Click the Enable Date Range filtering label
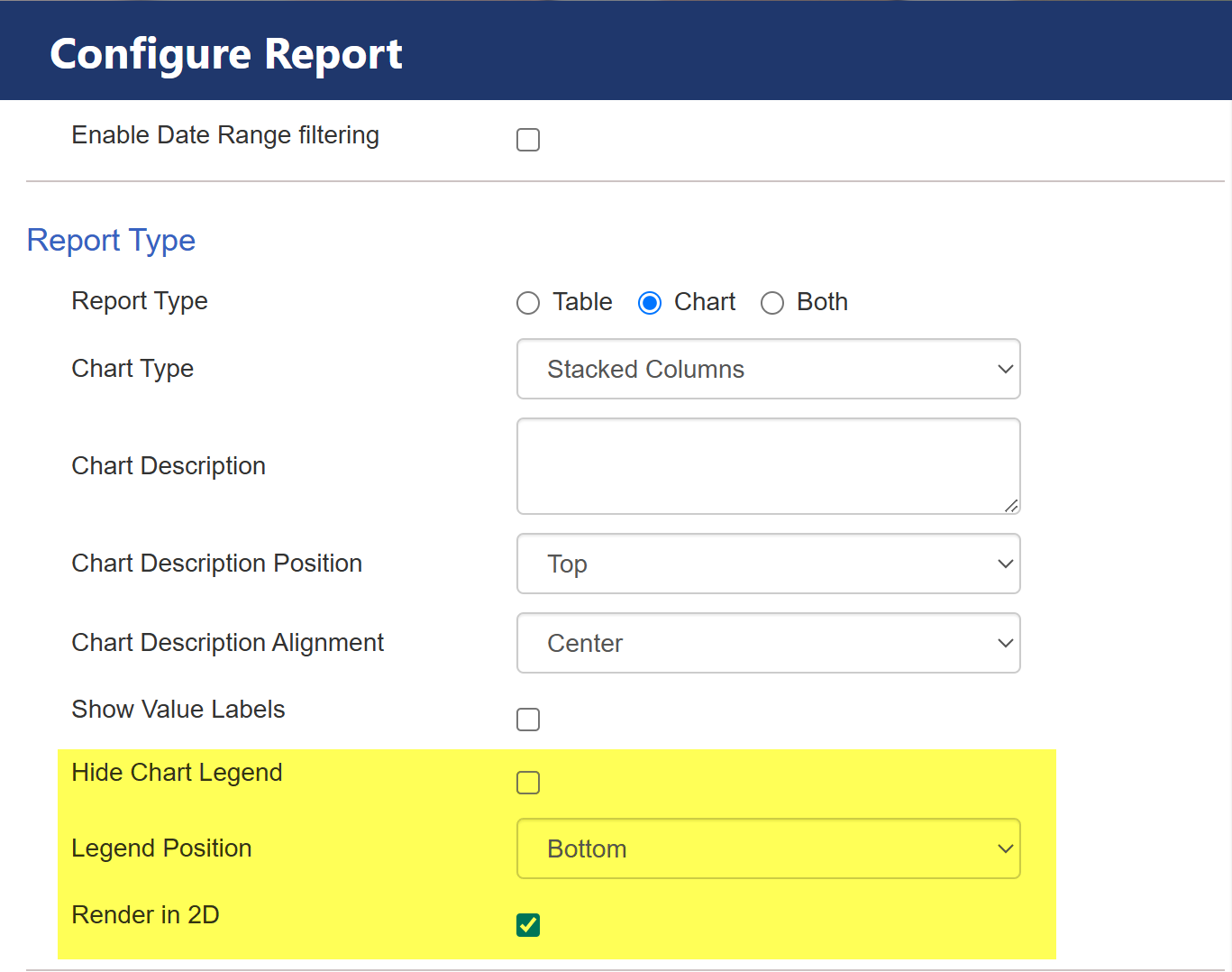 [x=225, y=135]
